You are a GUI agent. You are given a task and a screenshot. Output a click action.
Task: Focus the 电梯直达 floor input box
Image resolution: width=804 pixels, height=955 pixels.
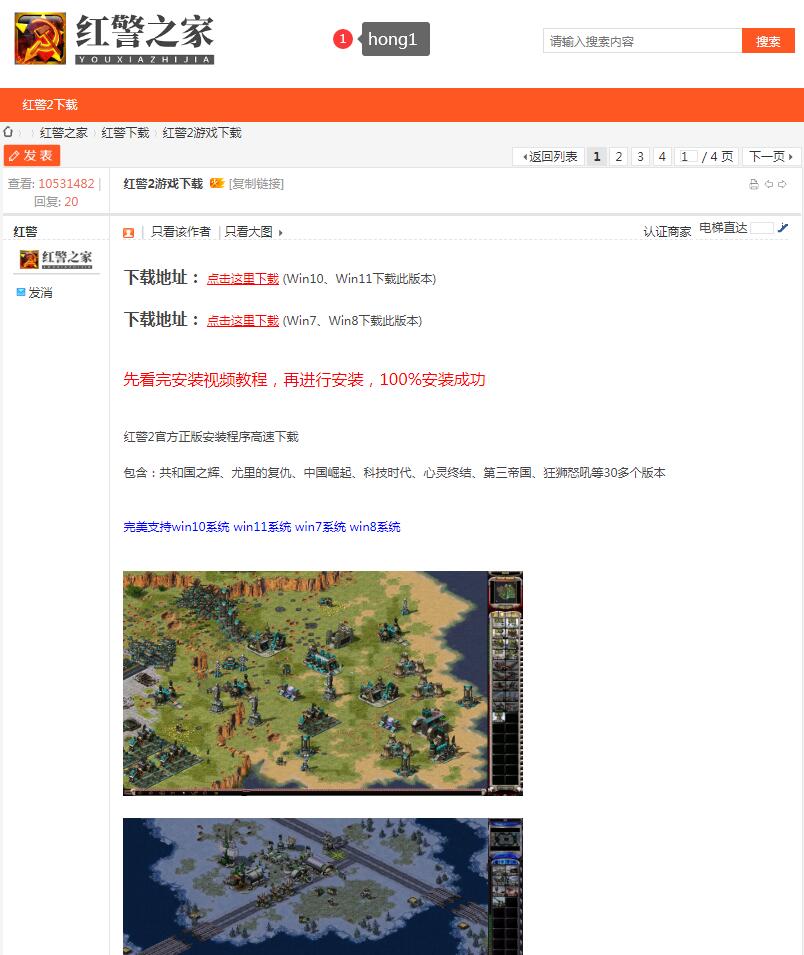pyautogui.click(x=762, y=228)
